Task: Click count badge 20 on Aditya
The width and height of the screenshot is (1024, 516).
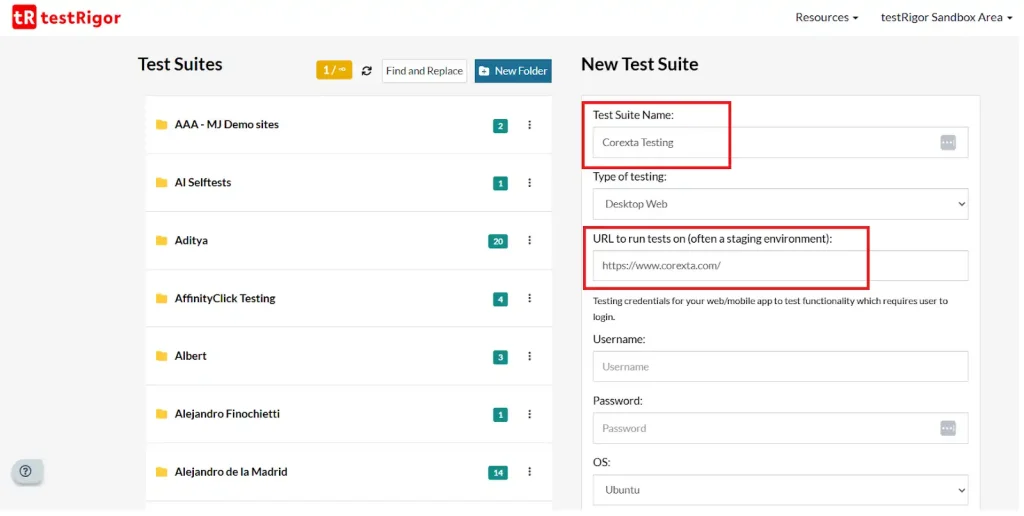Action: click(x=498, y=242)
